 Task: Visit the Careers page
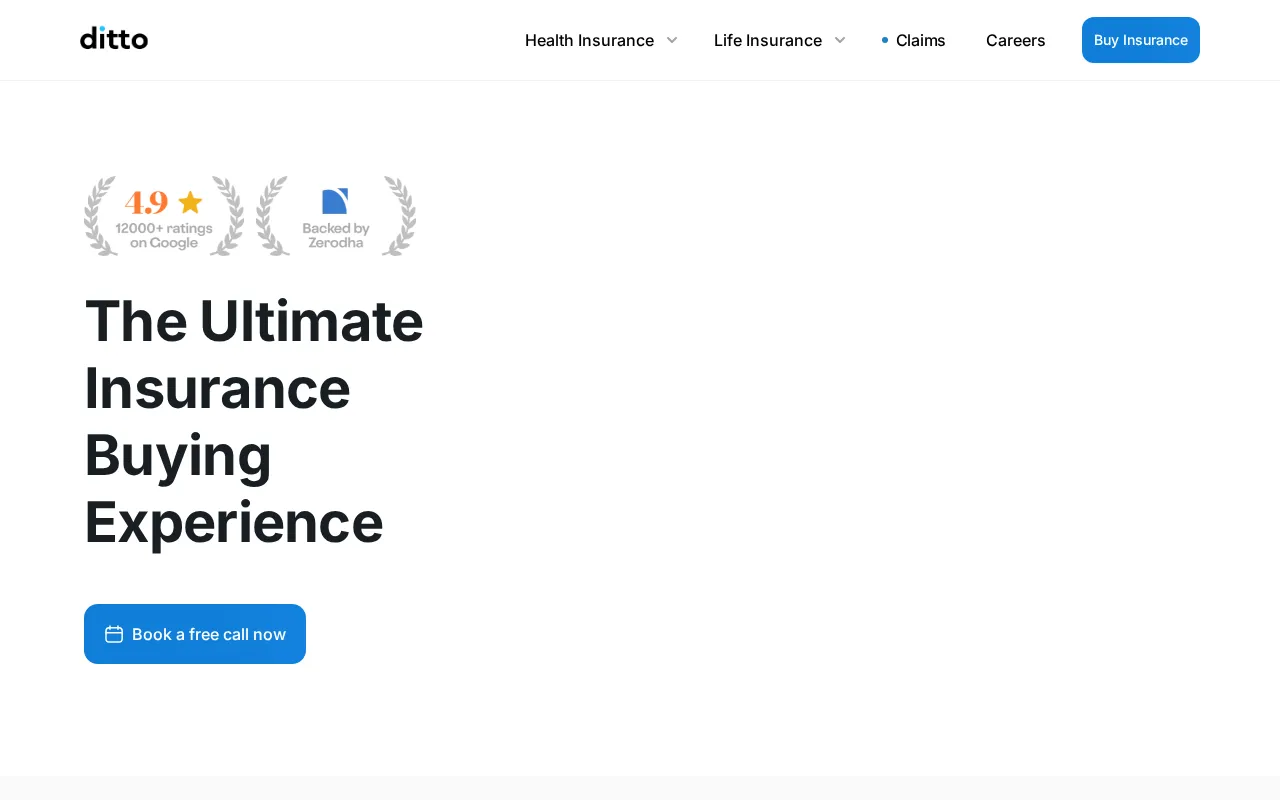[x=1015, y=40]
